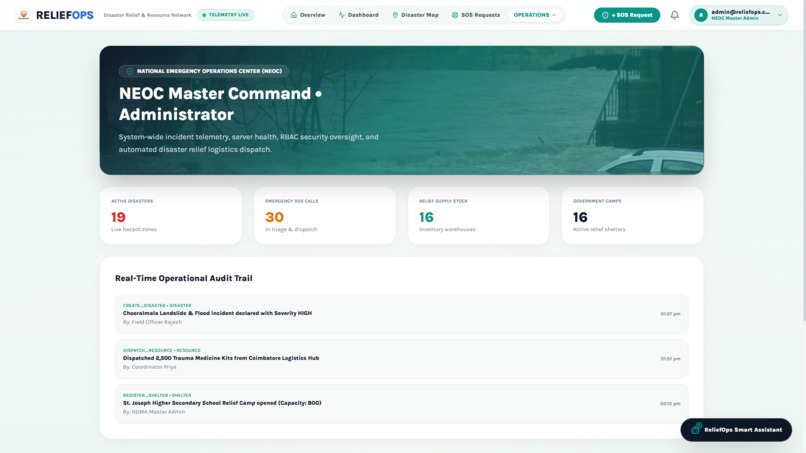The image size is (806, 453).
Task: Click the 'By: Coordinator Priya' text
Action: pos(150,367)
